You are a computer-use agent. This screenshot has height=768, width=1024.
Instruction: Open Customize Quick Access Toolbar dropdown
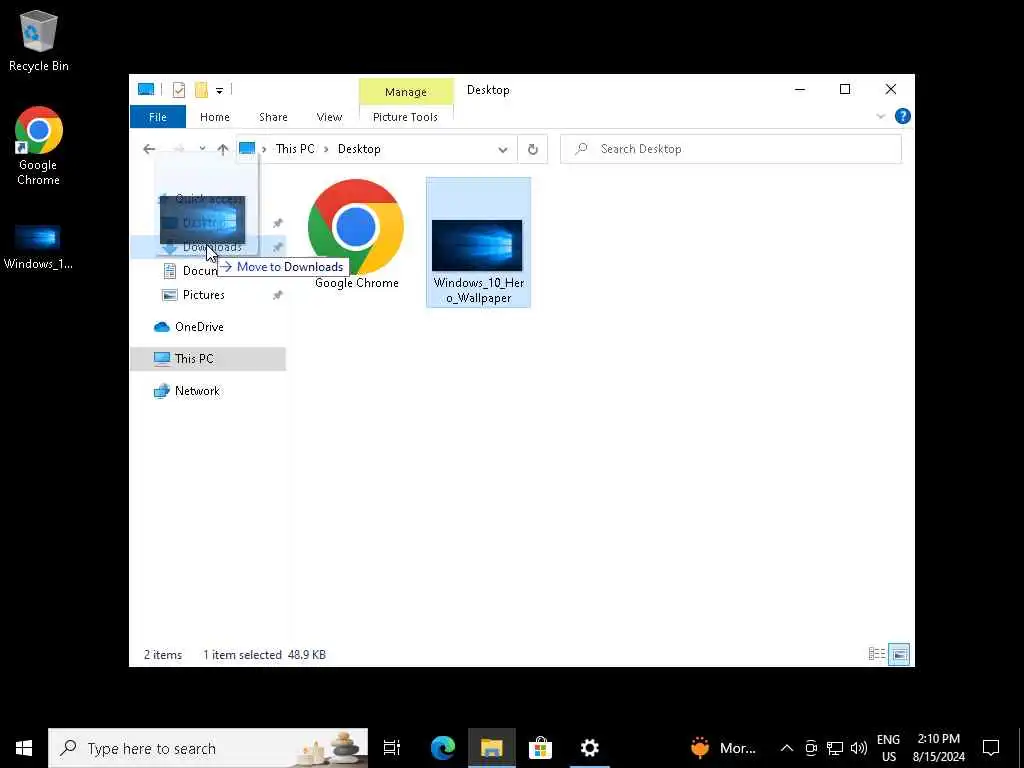219,90
